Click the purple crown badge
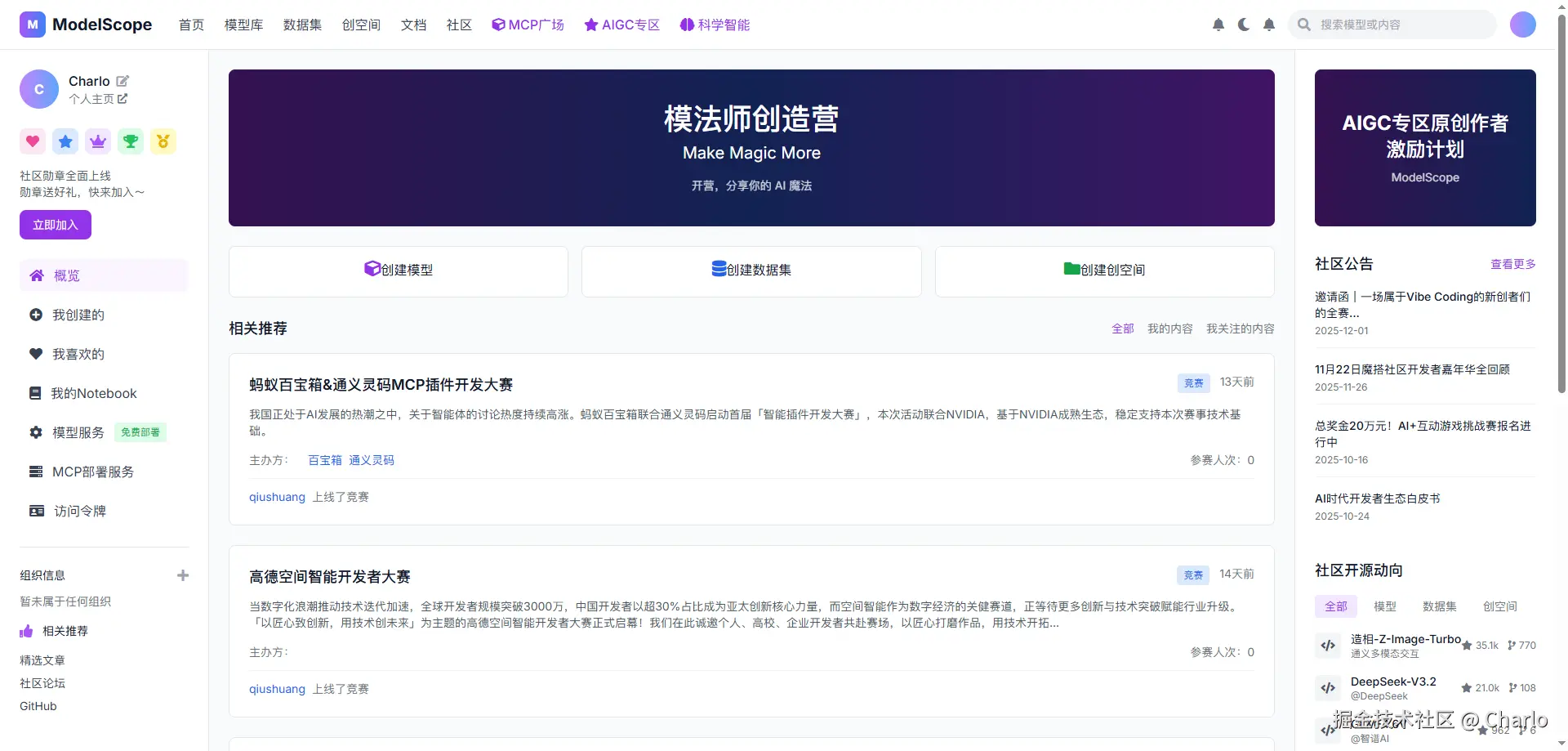The height and width of the screenshot is (751, 1568). [x=98, y=141]
